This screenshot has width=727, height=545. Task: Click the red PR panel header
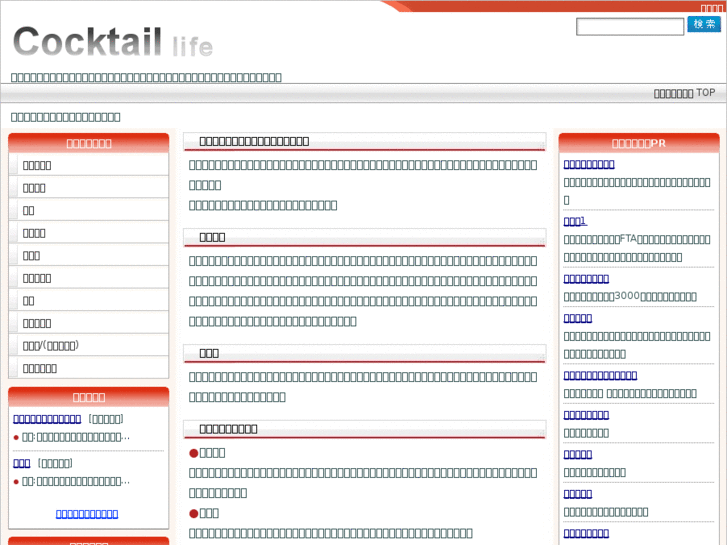[639, 143]
